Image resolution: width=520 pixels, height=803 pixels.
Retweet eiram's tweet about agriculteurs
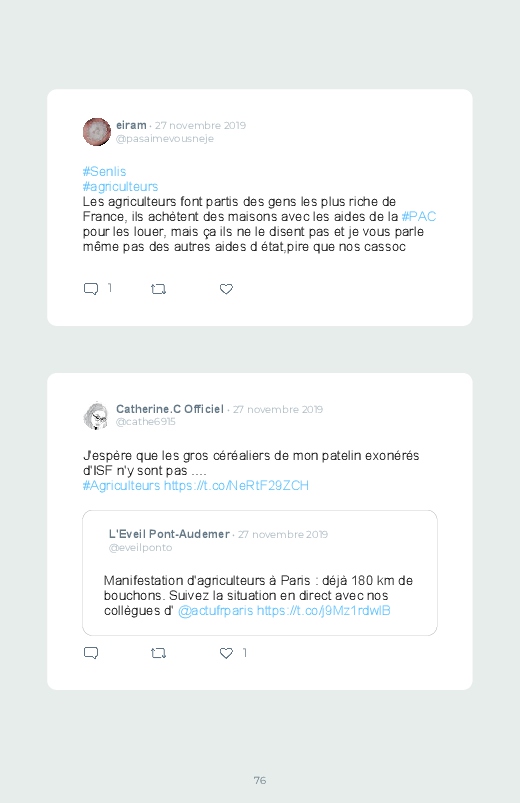158,289
